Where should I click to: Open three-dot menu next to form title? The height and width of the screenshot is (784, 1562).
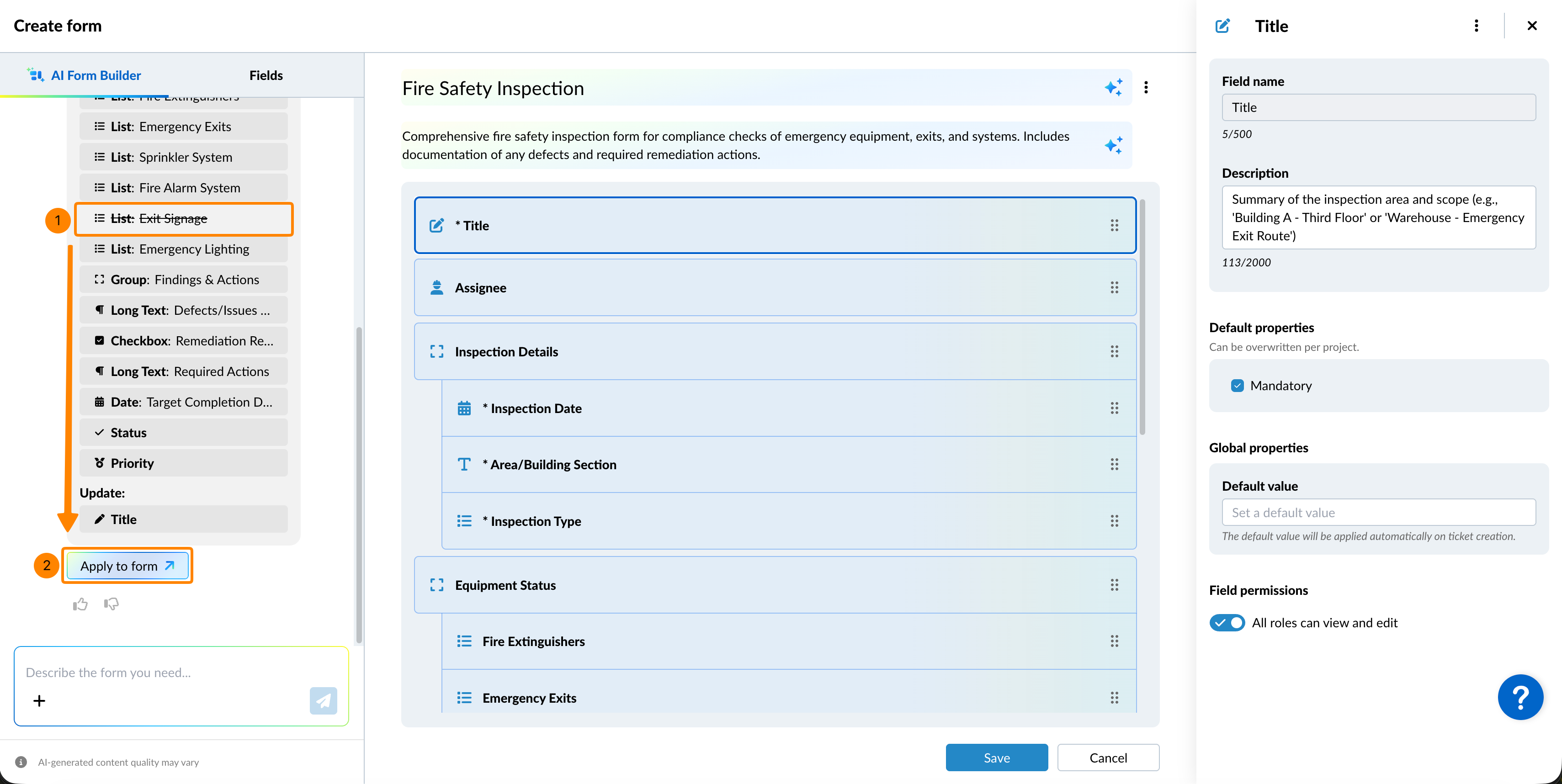point(1145,87)
